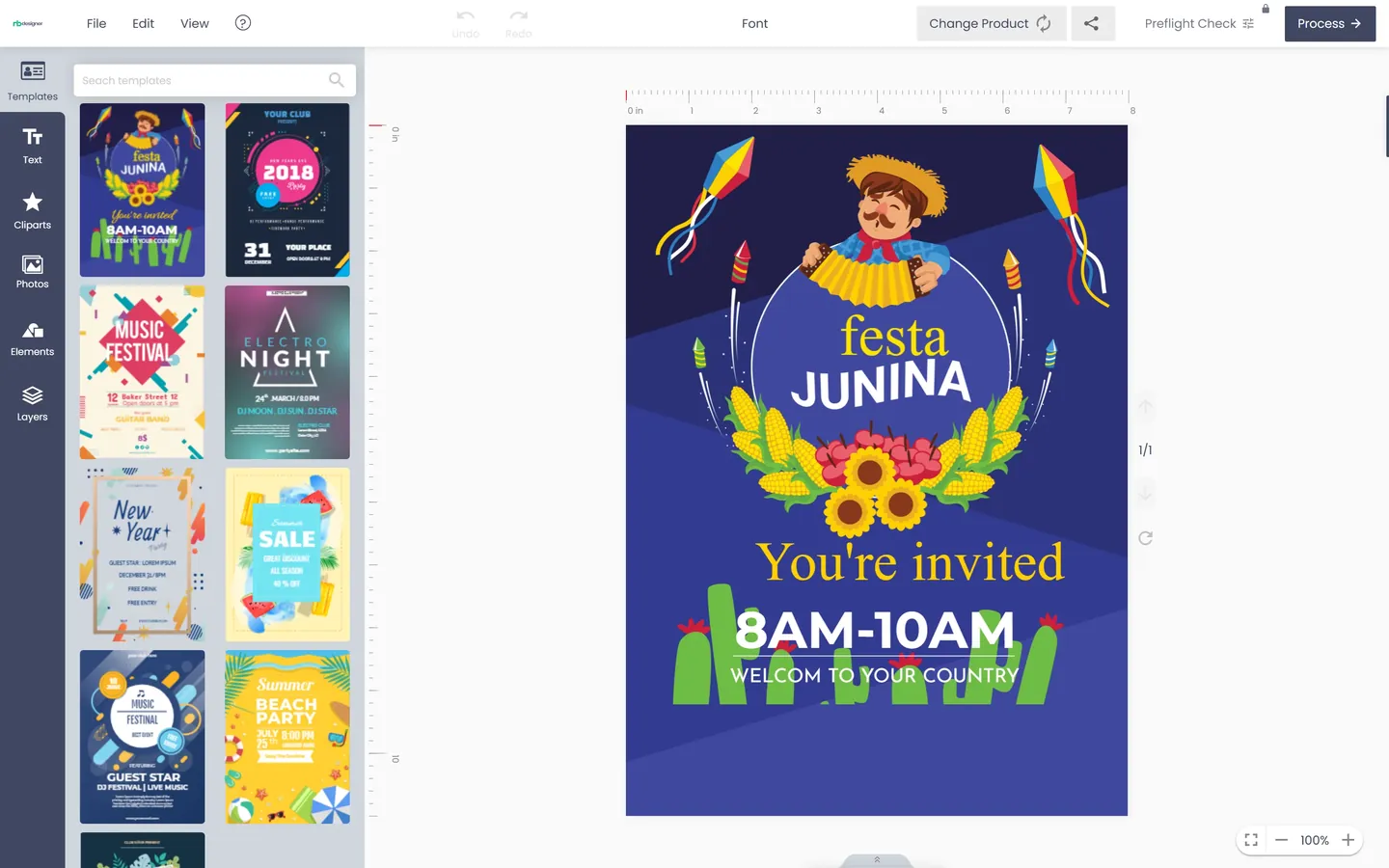
Task: Select the "You're invited" text on canvas
Action: click(911, 561)
